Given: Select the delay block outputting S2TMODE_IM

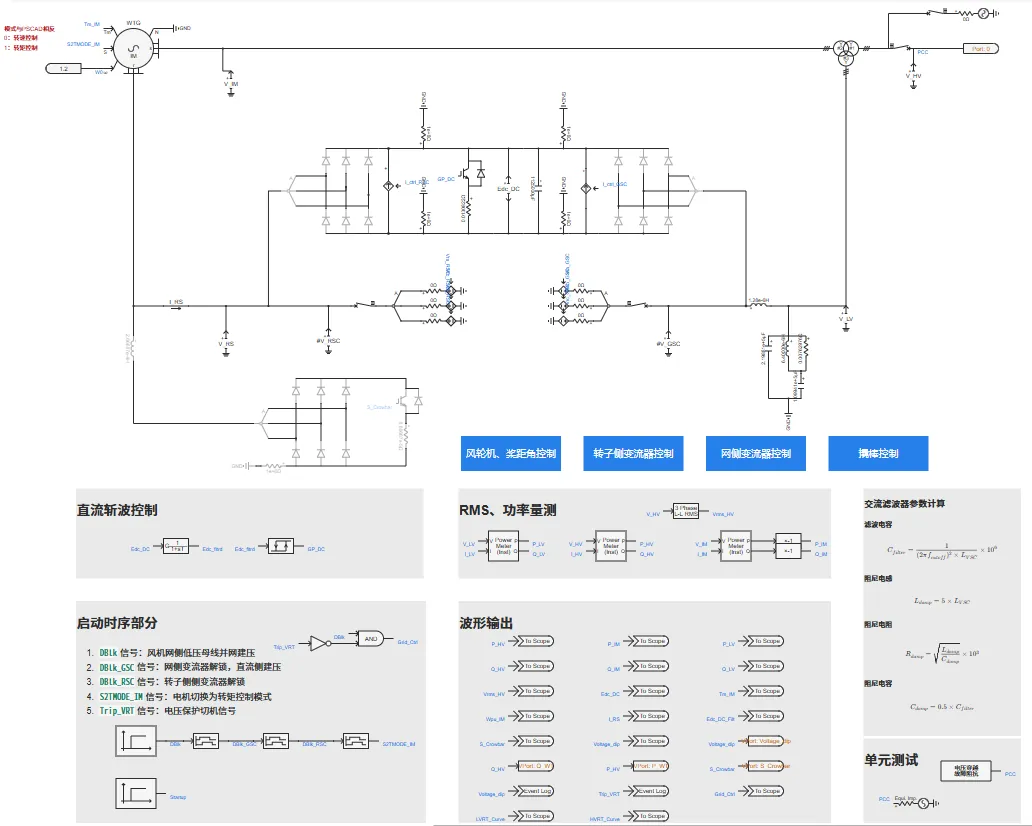Looking at the screenshot, I should (355, 741).
